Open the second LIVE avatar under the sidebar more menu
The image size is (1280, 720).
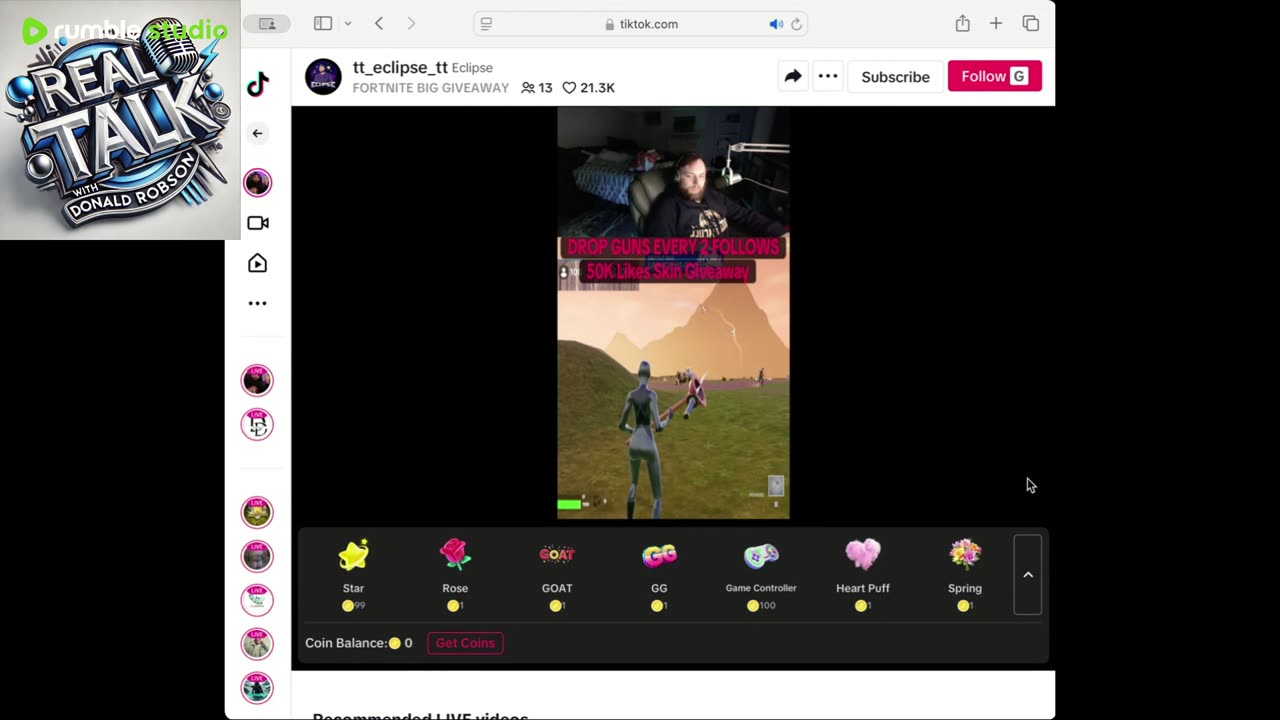(257, 424)
